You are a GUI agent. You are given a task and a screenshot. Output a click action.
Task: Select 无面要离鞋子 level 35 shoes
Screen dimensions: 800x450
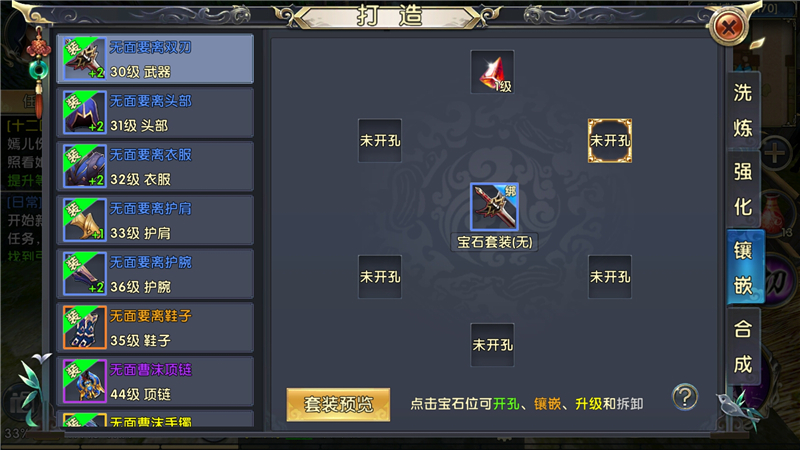pyautogui.click(x=155, y=328)
